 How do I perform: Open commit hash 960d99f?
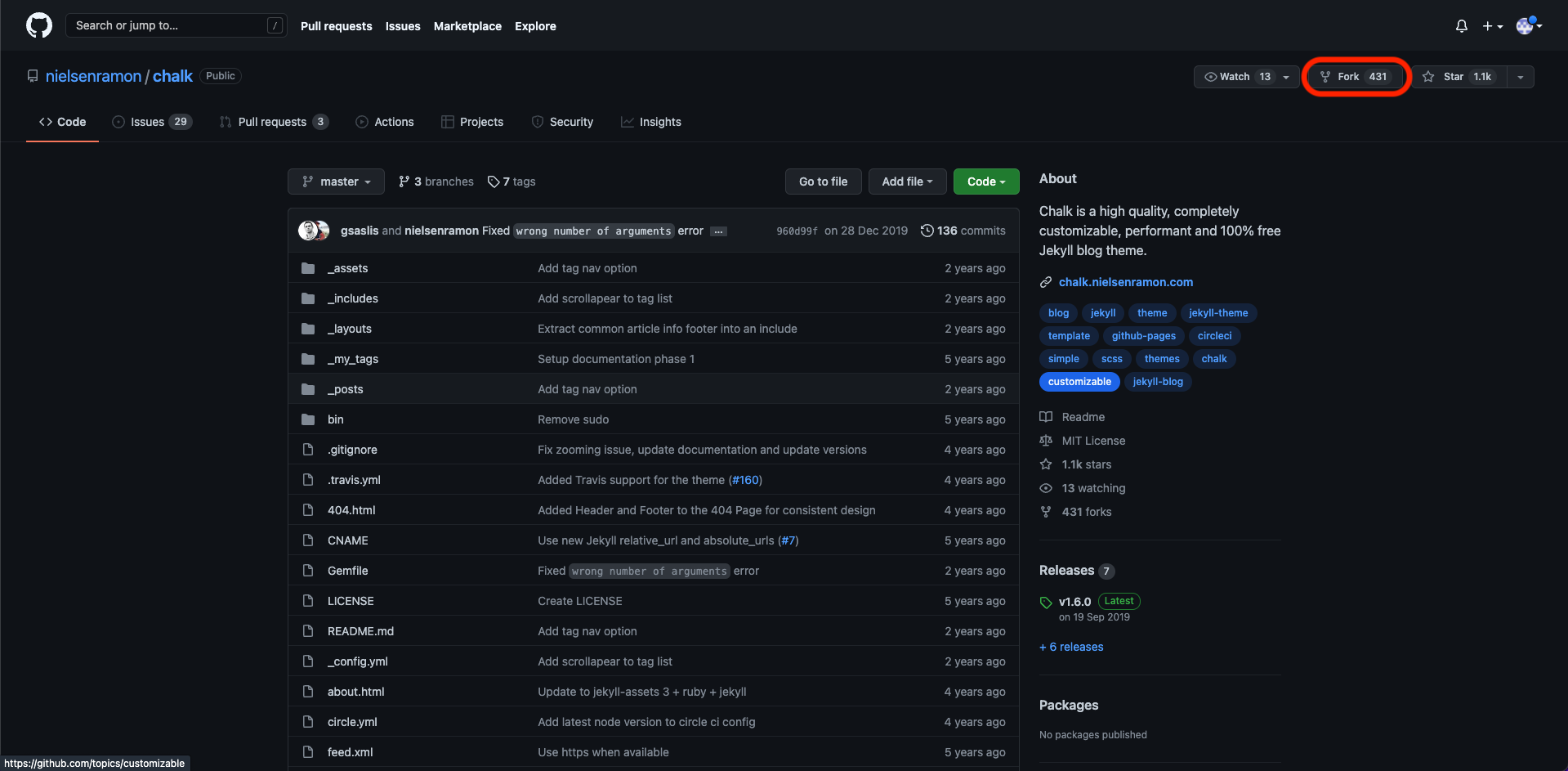(797, 231)
